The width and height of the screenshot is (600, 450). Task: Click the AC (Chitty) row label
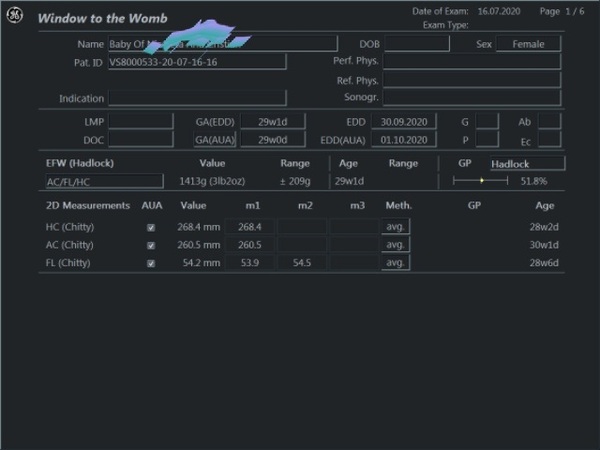(70, 245)
